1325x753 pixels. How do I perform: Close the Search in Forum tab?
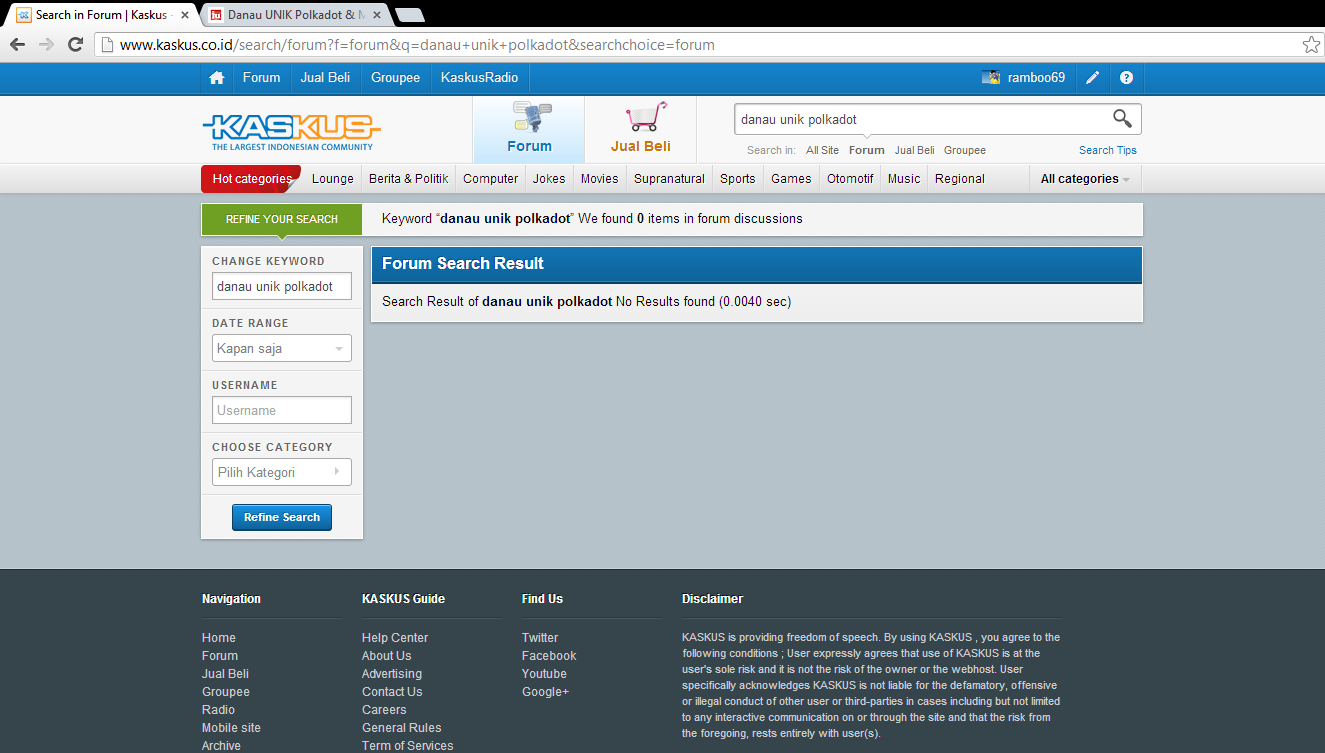click(184, 15)
